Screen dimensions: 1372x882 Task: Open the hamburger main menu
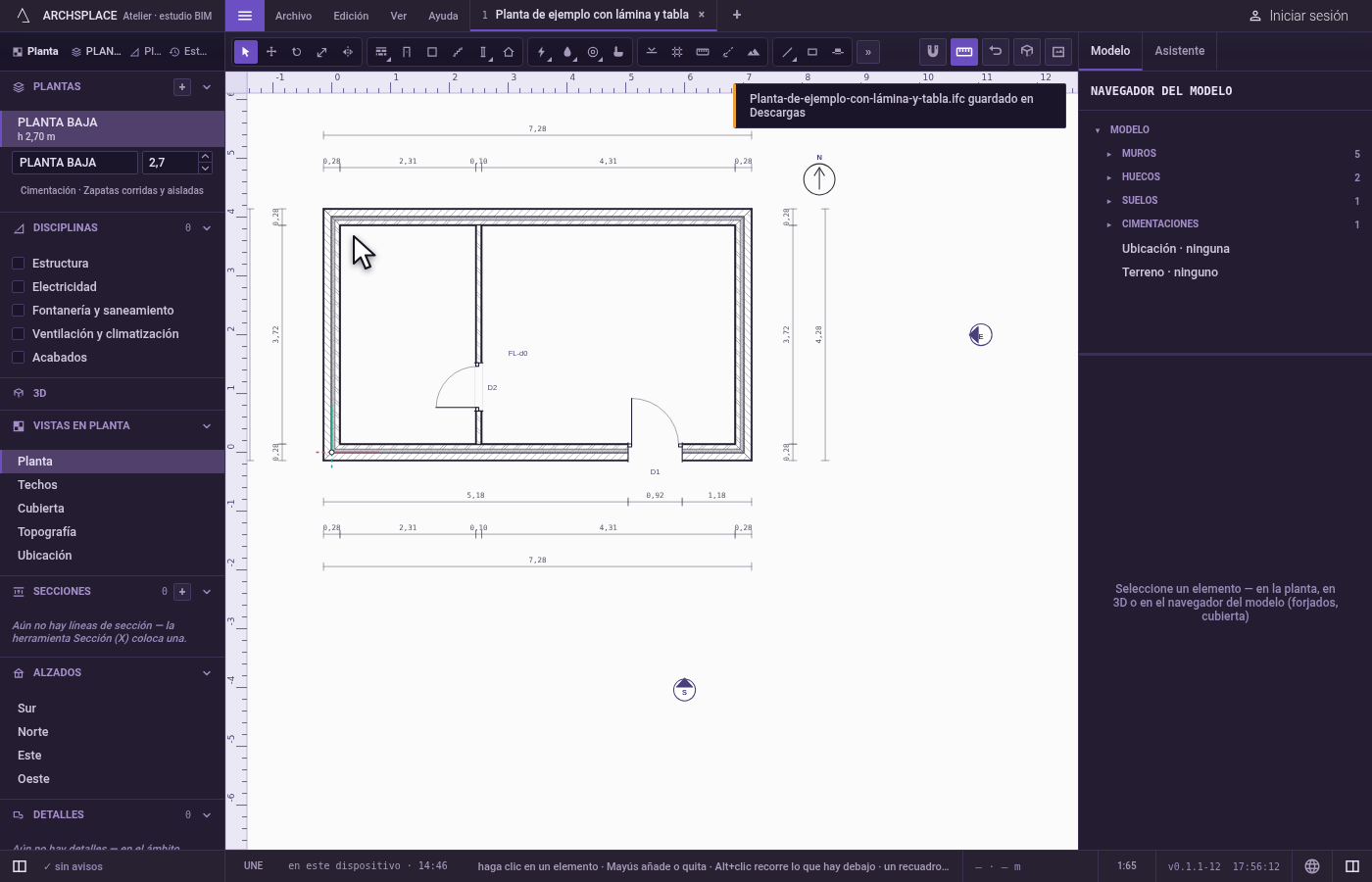point(245,16)
